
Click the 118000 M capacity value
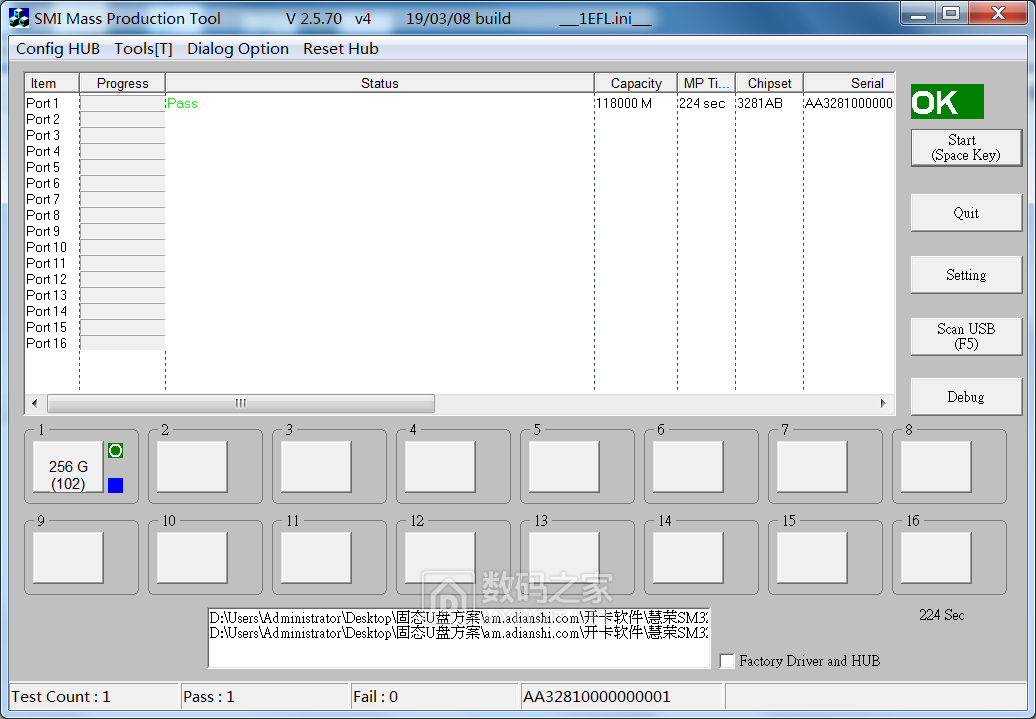tap(624, 103)
